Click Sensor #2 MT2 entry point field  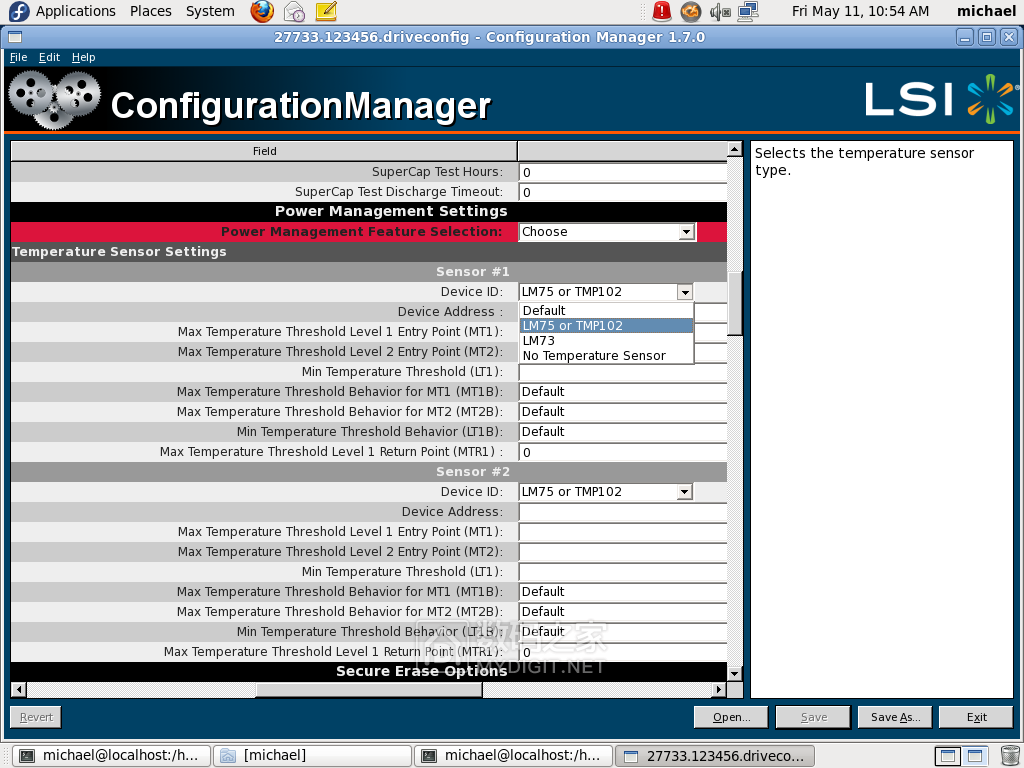(x=623, y=552)
